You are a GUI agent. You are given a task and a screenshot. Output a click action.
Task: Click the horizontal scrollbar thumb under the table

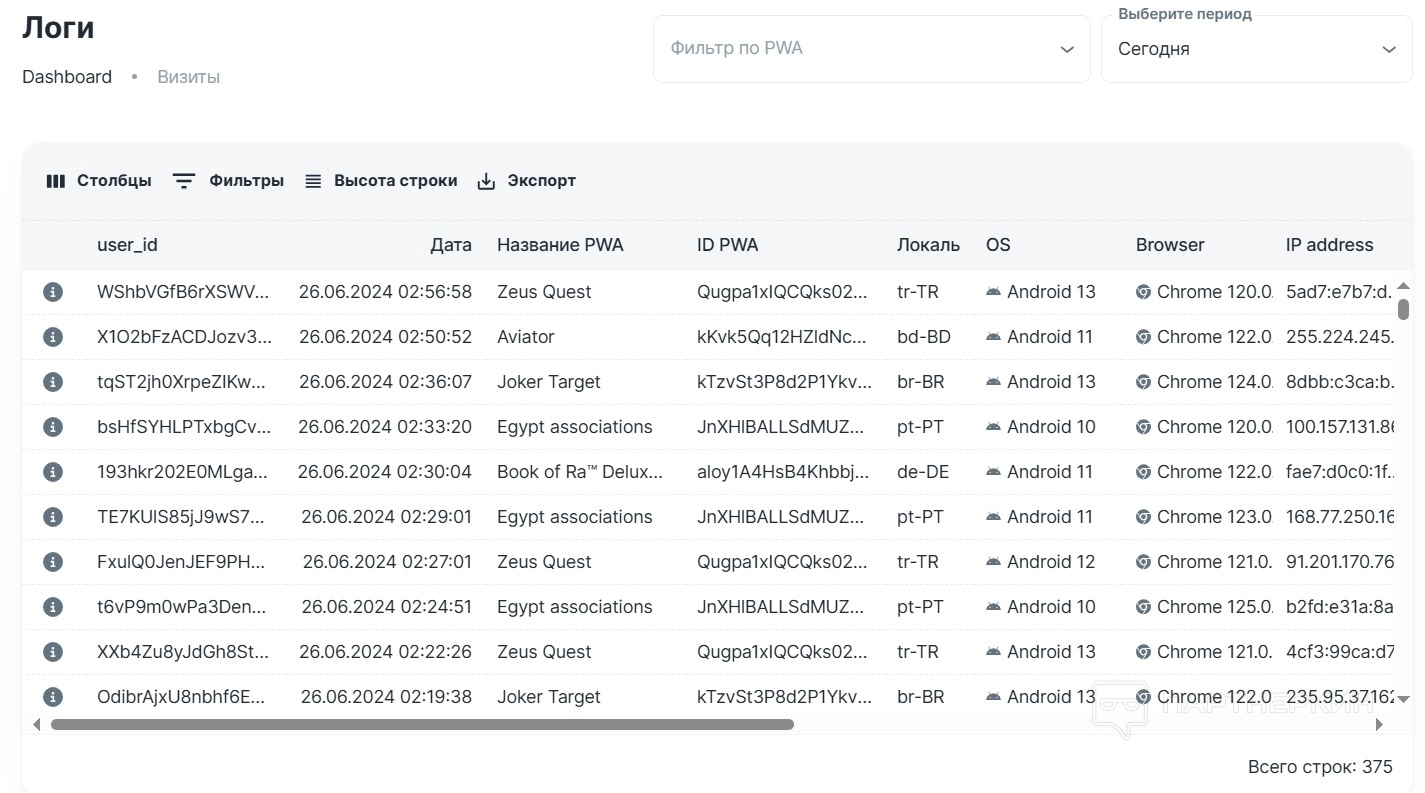420,724
